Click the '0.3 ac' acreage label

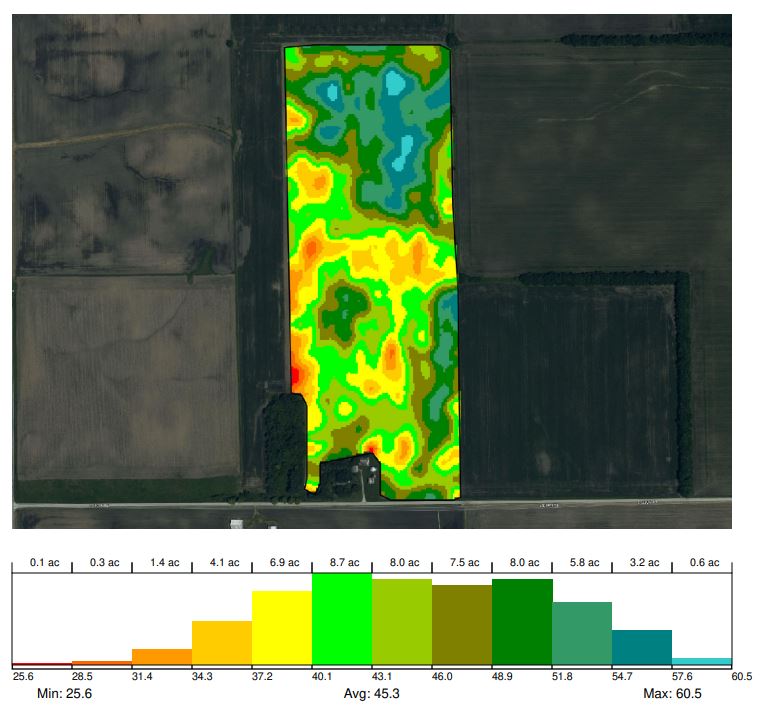[105, 562]
